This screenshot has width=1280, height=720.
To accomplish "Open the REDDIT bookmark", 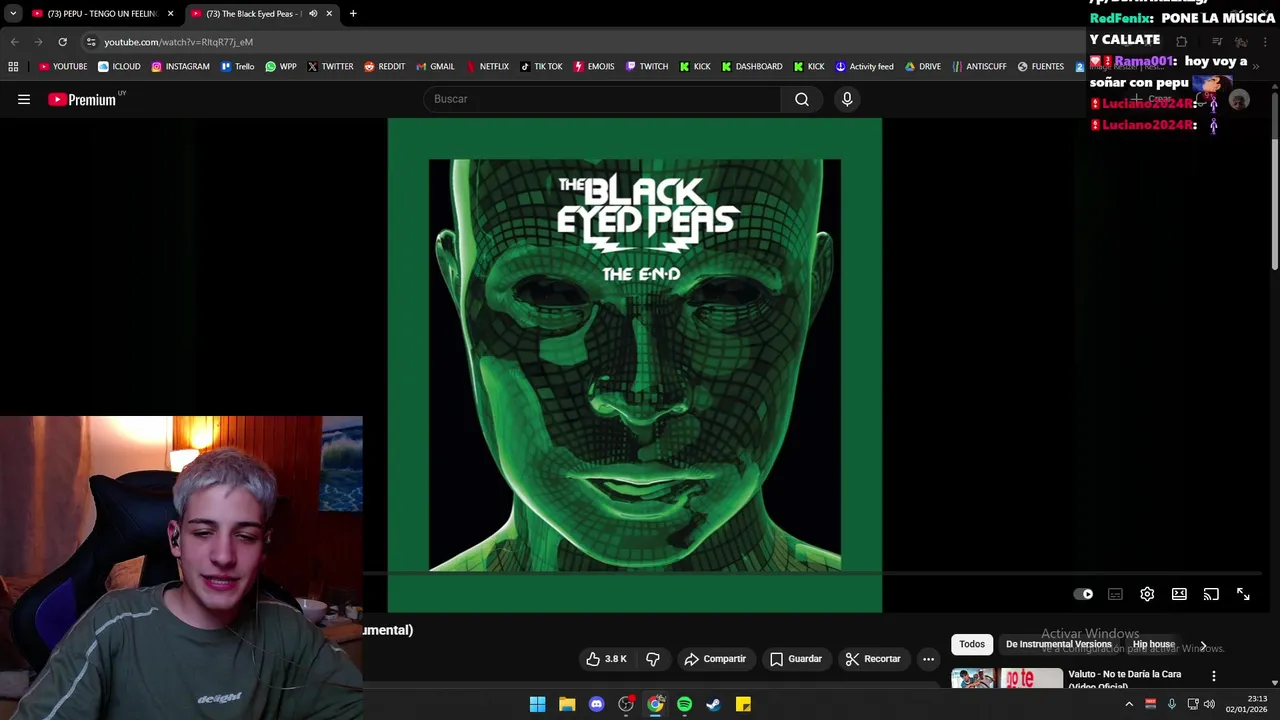I will tap(385, 67).
